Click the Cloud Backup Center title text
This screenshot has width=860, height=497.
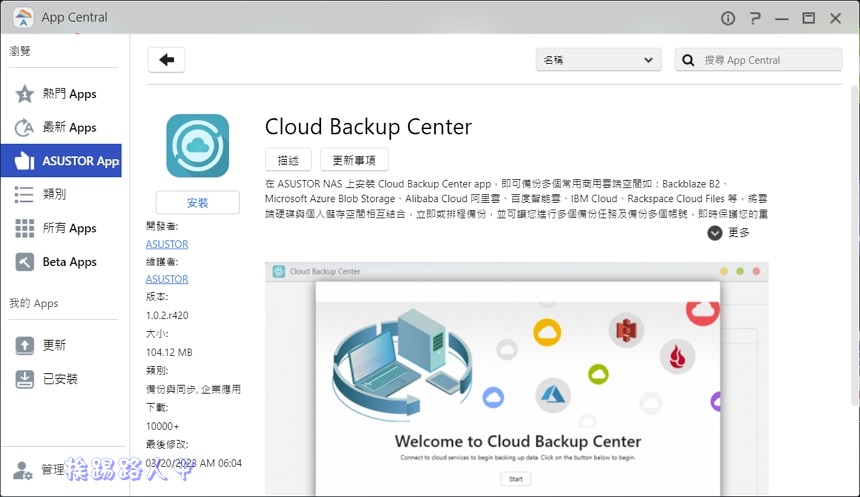368,127
